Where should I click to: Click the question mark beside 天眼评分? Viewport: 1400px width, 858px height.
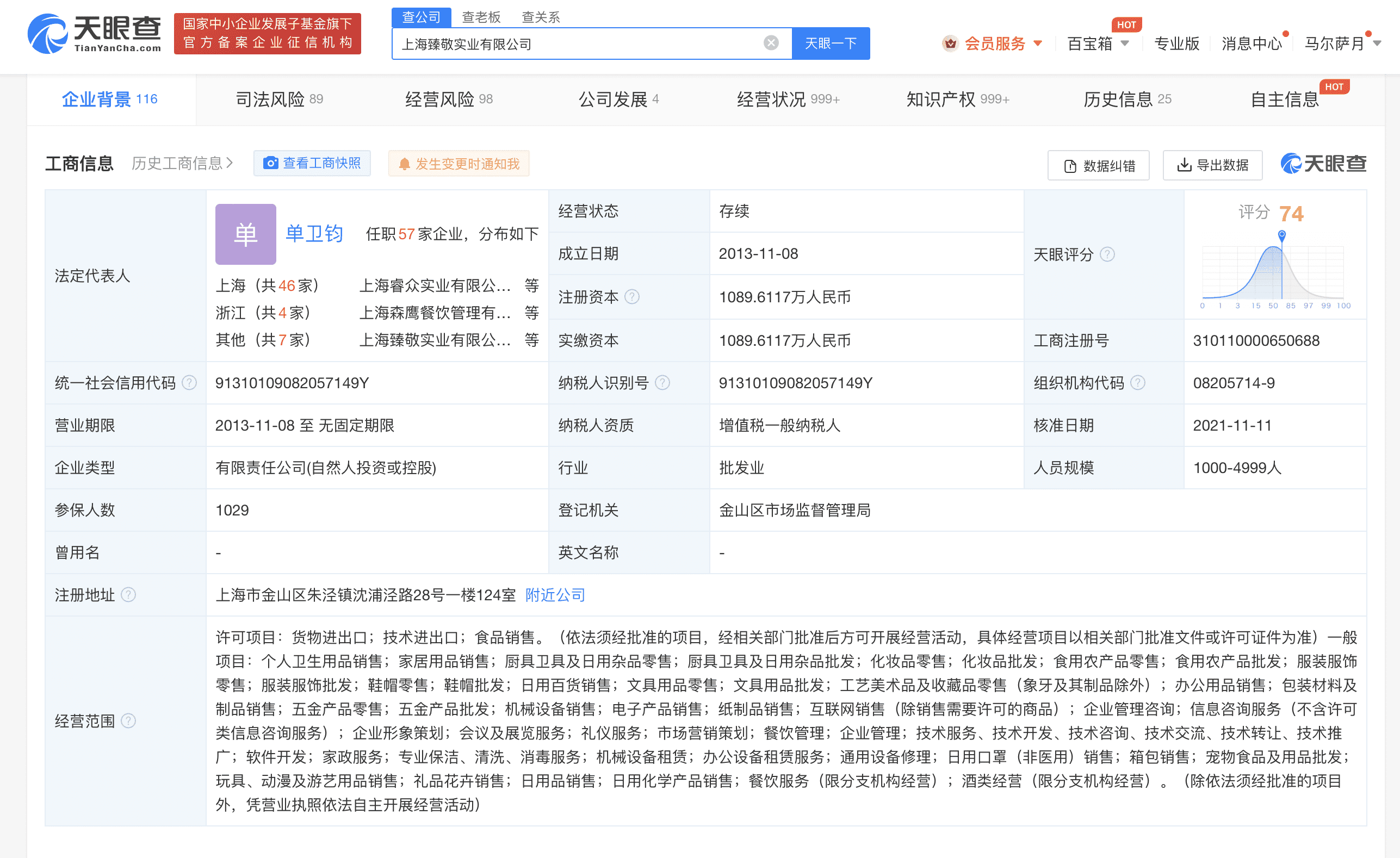point(1107,255)
